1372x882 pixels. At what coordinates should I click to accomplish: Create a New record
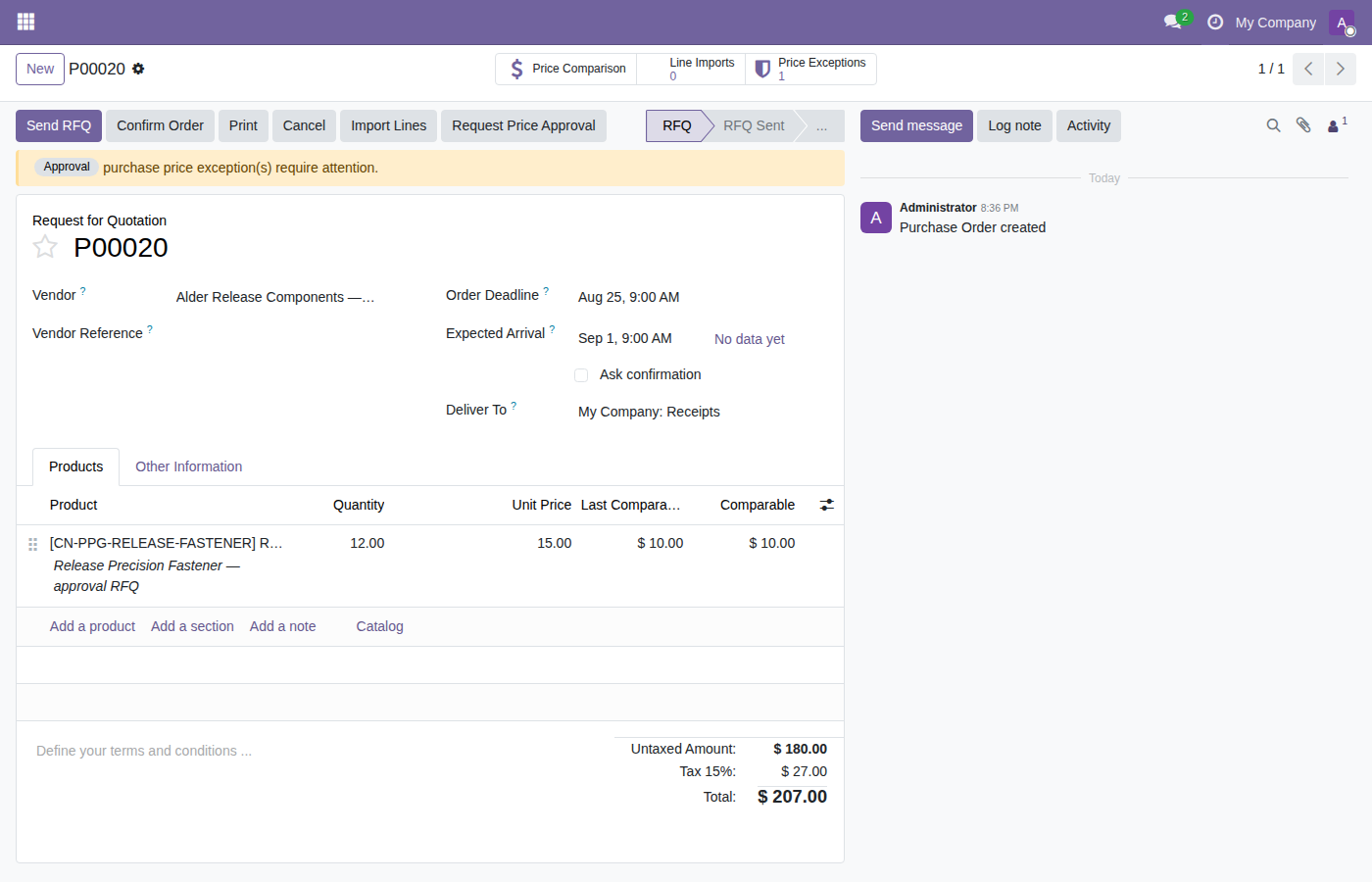(40, 69)
